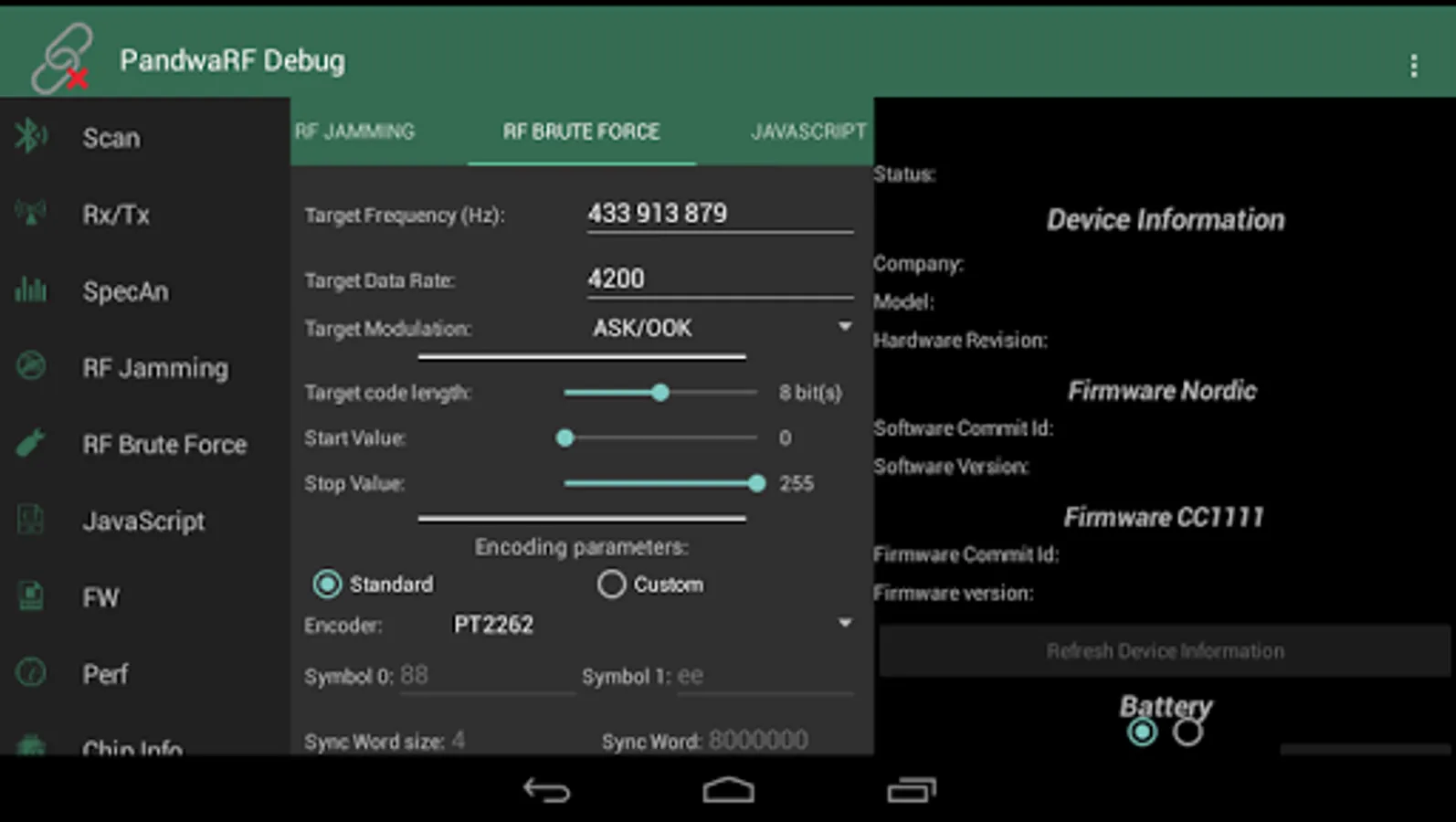Click the Firmware Nordic heading
This screenshot has width=1456, height=822.
[1162, 391]
